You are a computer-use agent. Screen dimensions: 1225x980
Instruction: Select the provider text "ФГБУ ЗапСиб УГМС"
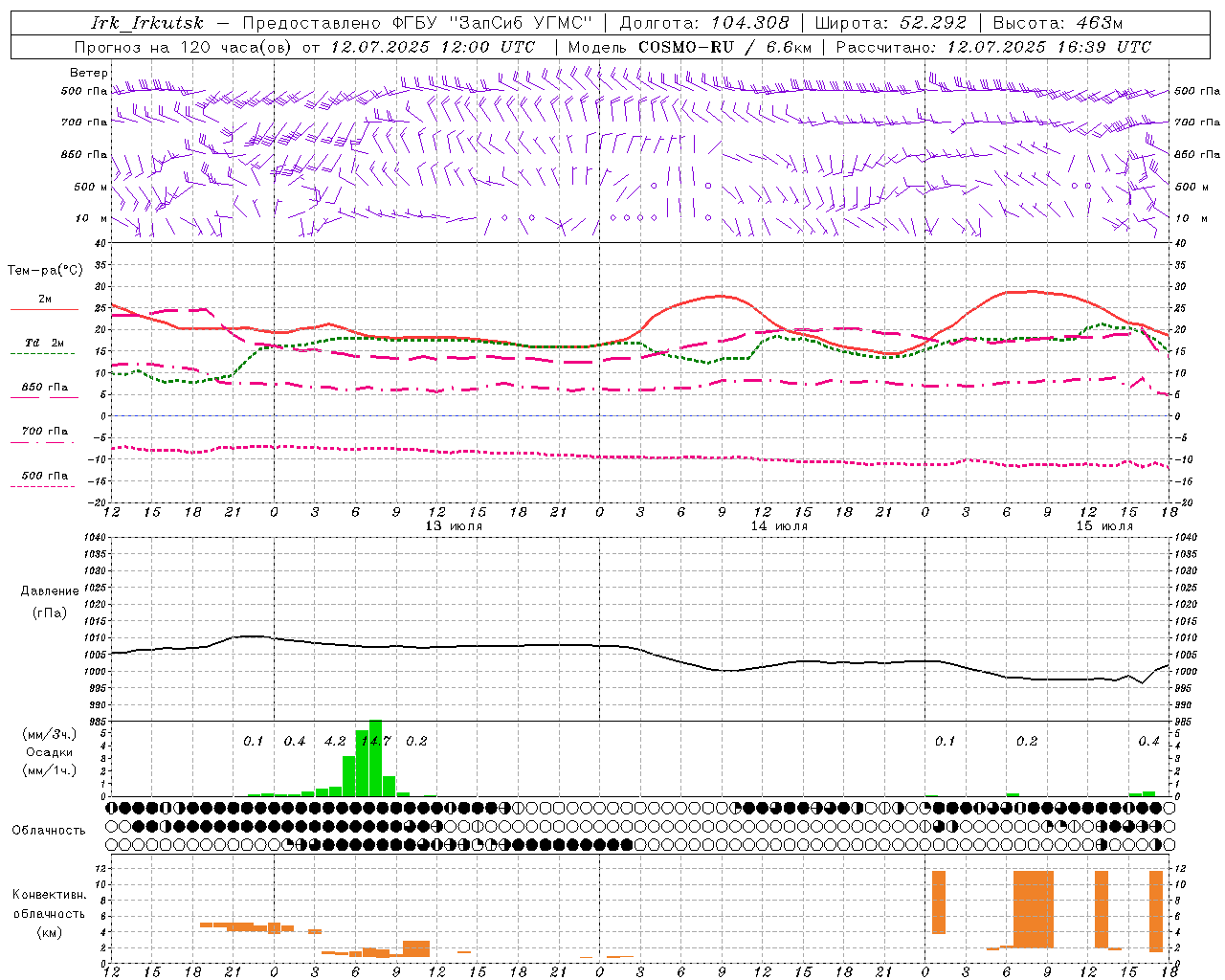(493, 23)
